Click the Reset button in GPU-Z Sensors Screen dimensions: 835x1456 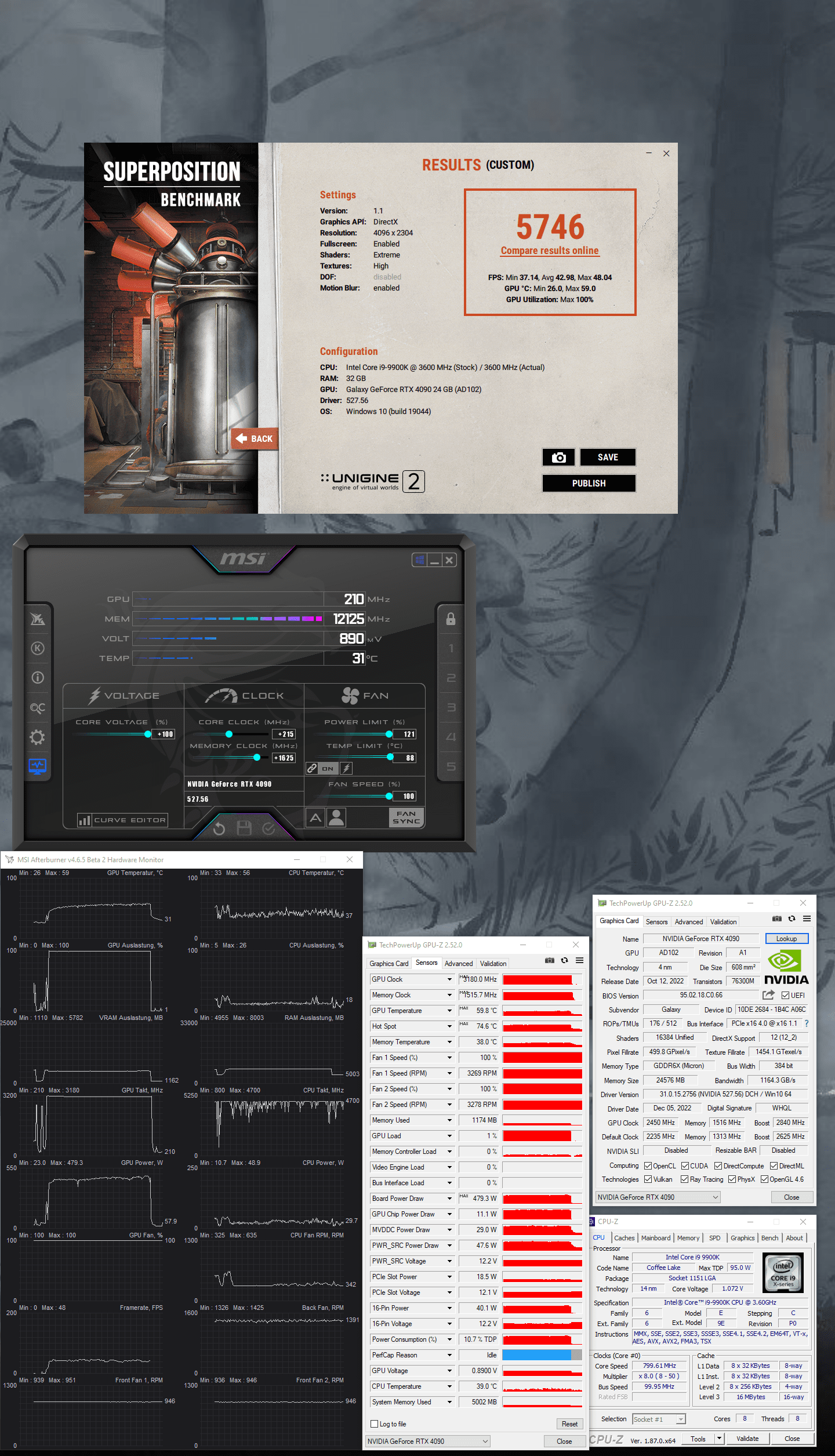[569, 1424]
